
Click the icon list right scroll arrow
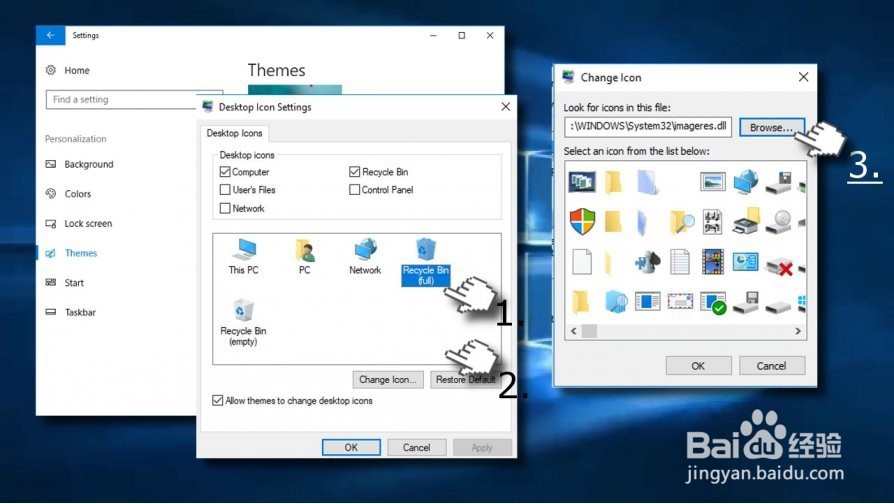pos(798,331)
